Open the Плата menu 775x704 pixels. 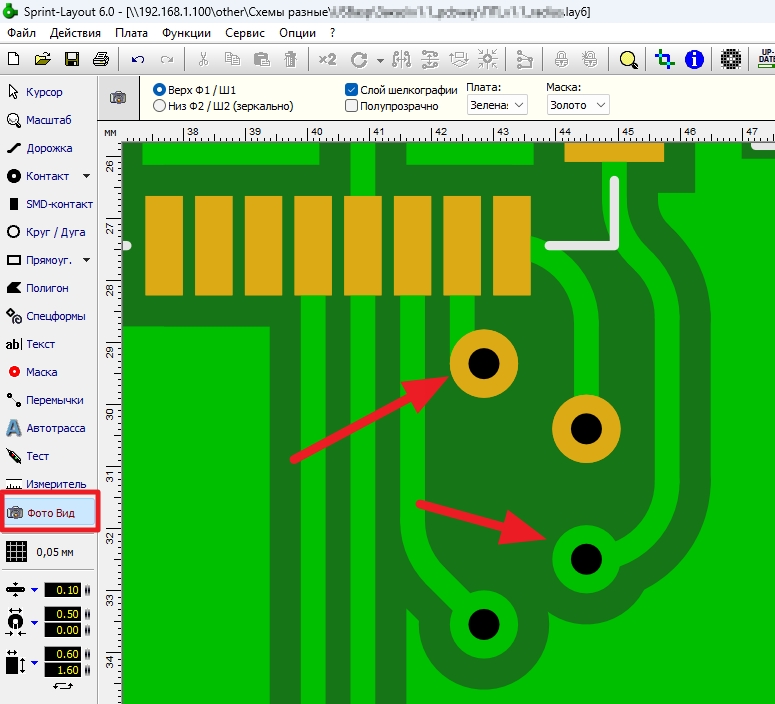pos(131,33)
